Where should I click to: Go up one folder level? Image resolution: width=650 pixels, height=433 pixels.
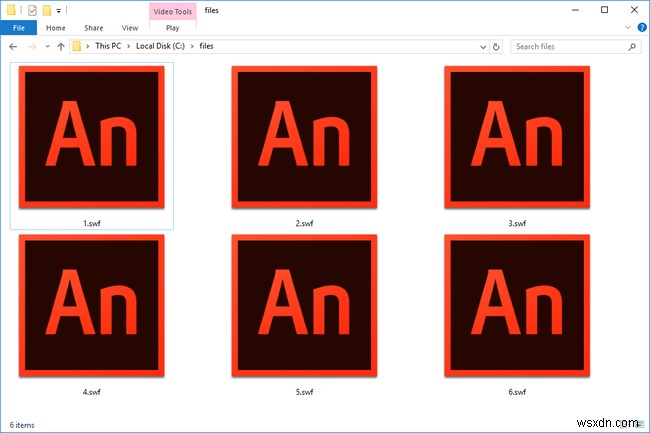pyautogui.click(x=61, y=46)
